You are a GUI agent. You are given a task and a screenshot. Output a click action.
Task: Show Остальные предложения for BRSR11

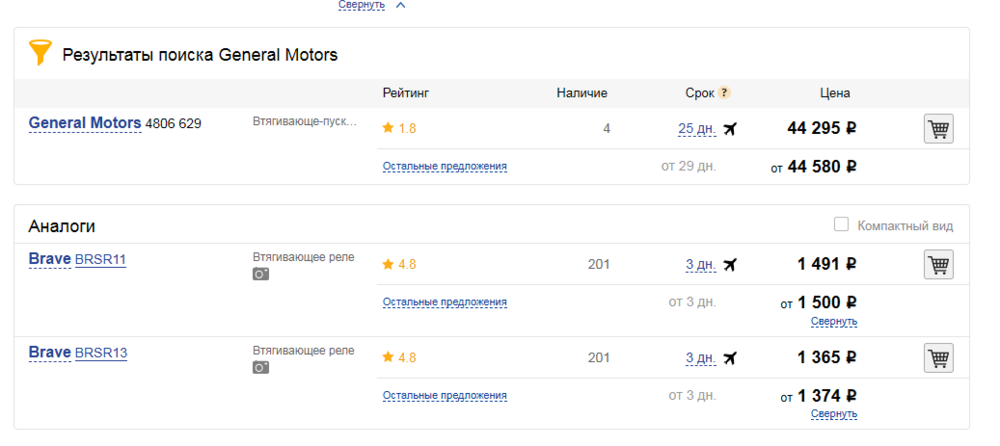tap(445, 302)
